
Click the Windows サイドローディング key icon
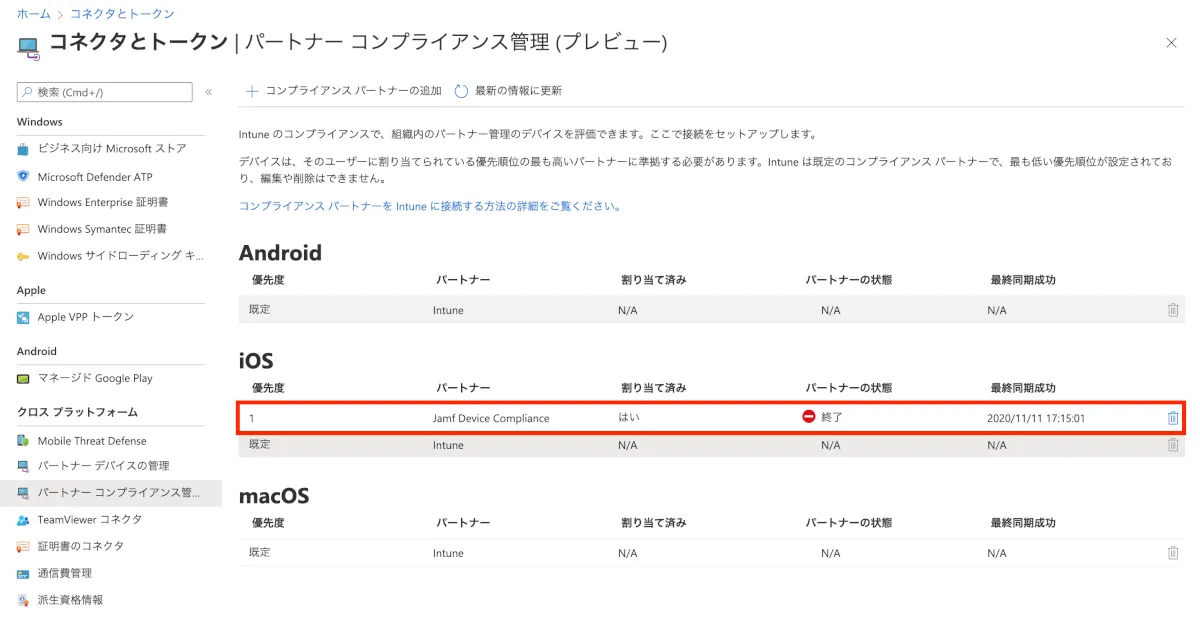point(23,256)
